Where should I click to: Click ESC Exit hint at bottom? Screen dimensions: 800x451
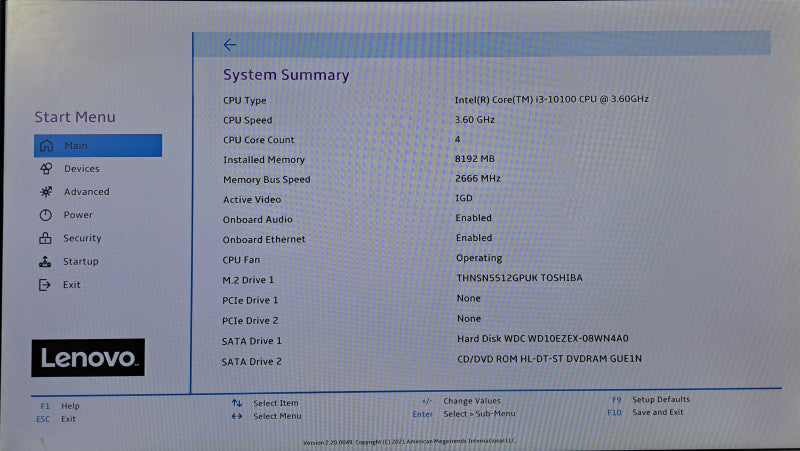coord(56,419)
